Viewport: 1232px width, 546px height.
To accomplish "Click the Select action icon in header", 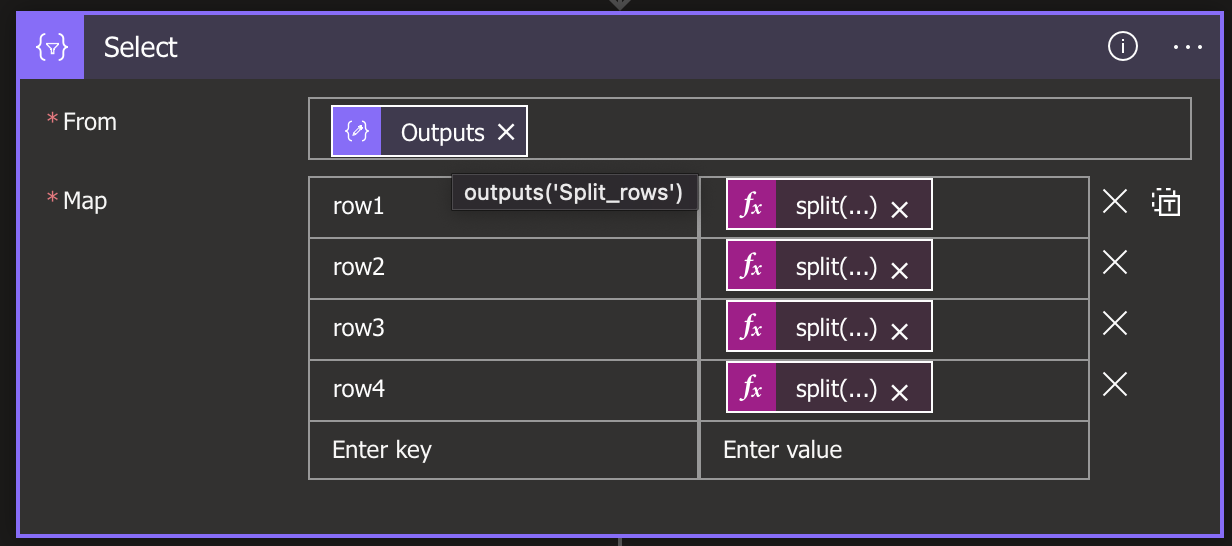I will coord(52,47).
